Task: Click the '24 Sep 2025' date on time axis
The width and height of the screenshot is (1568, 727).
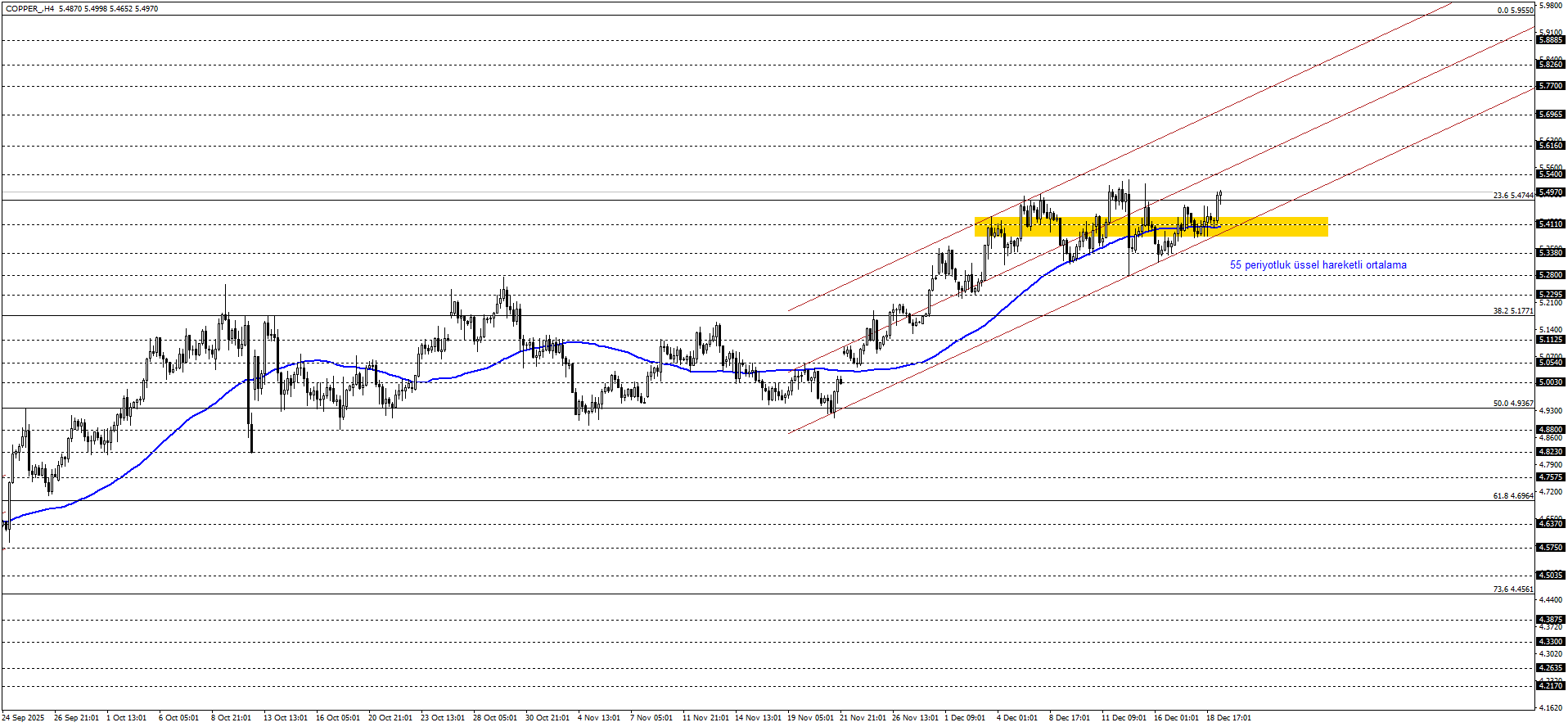Action: point(23,718)
